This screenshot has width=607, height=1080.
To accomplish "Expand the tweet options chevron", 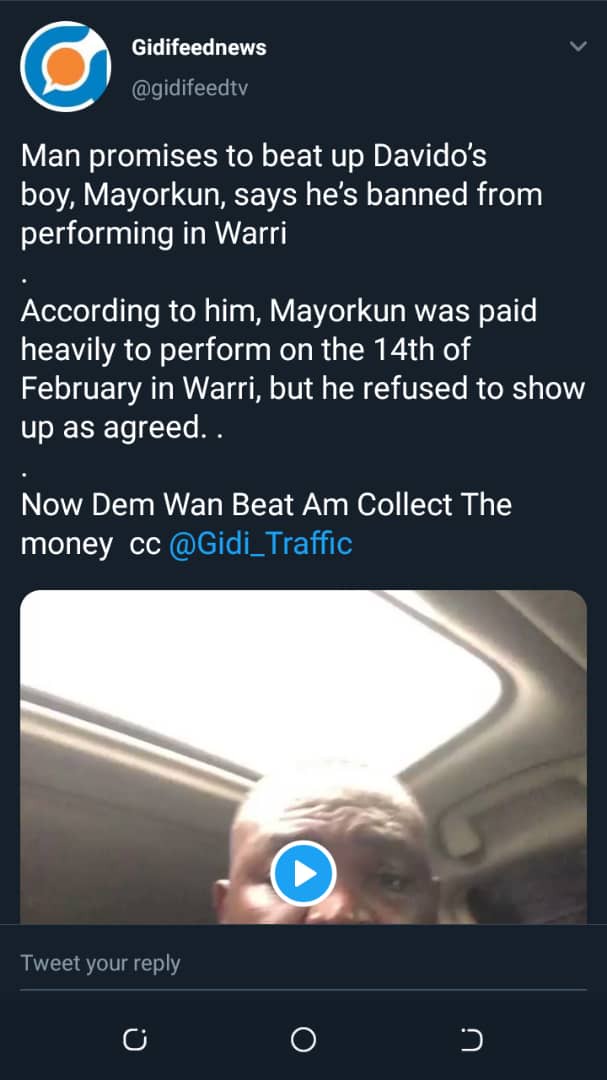I will coord(577,47).
